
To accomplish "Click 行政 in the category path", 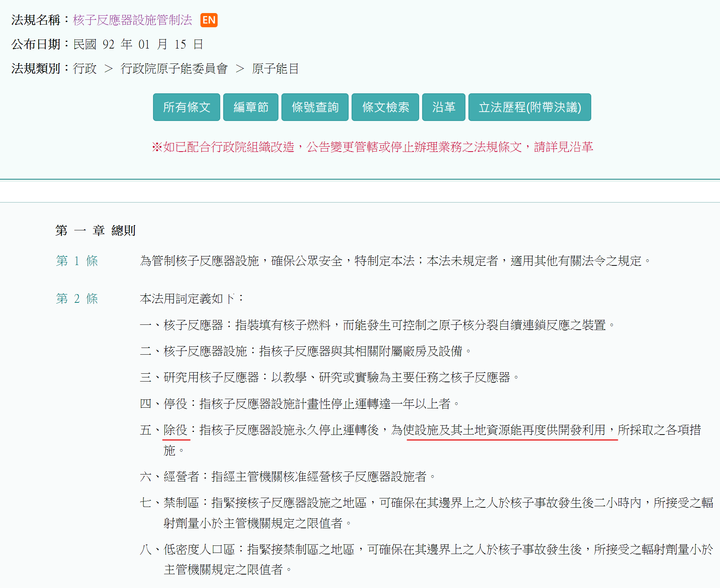I will (x=85, y=69).
